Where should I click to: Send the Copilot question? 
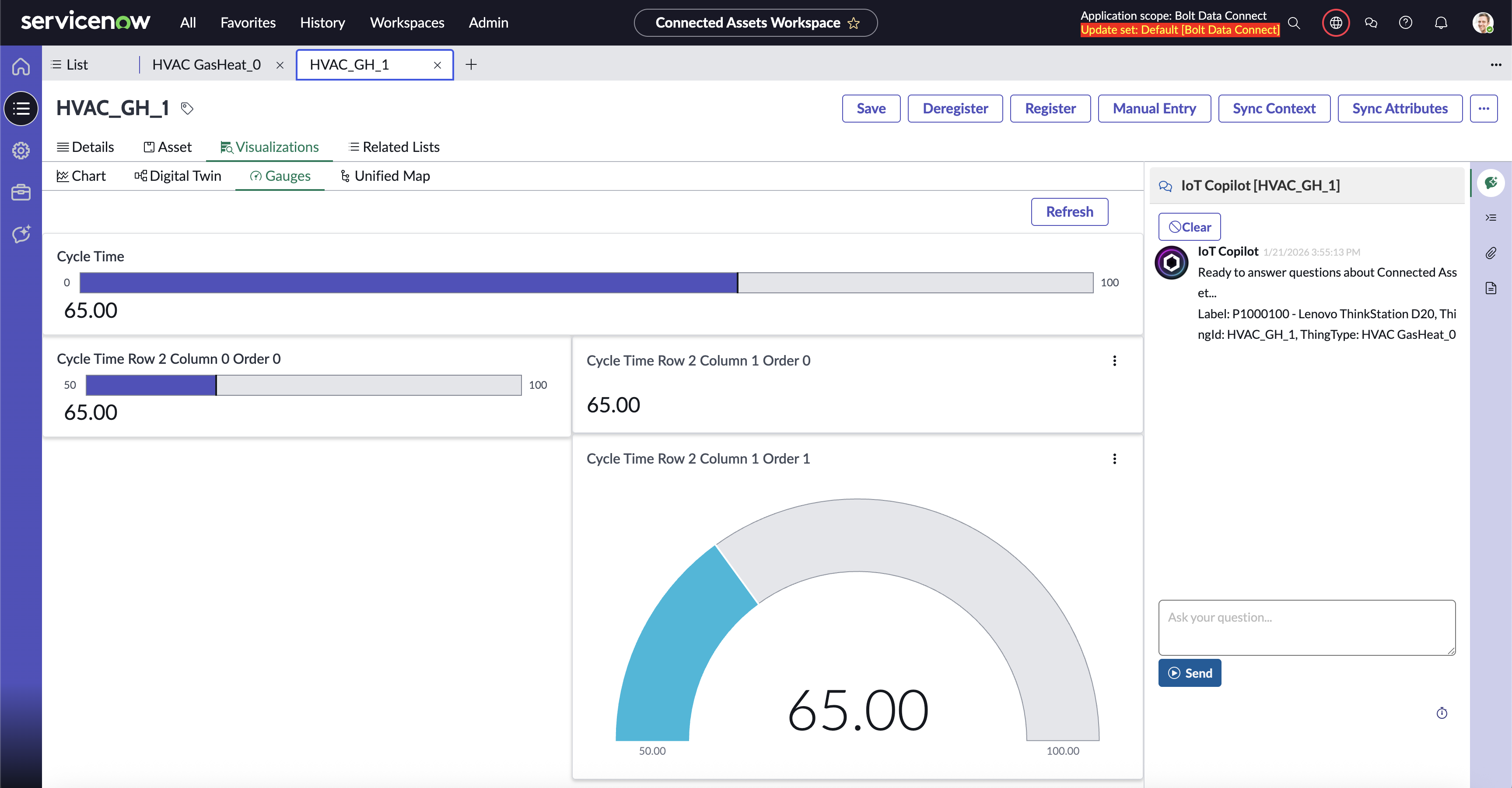1189,673
